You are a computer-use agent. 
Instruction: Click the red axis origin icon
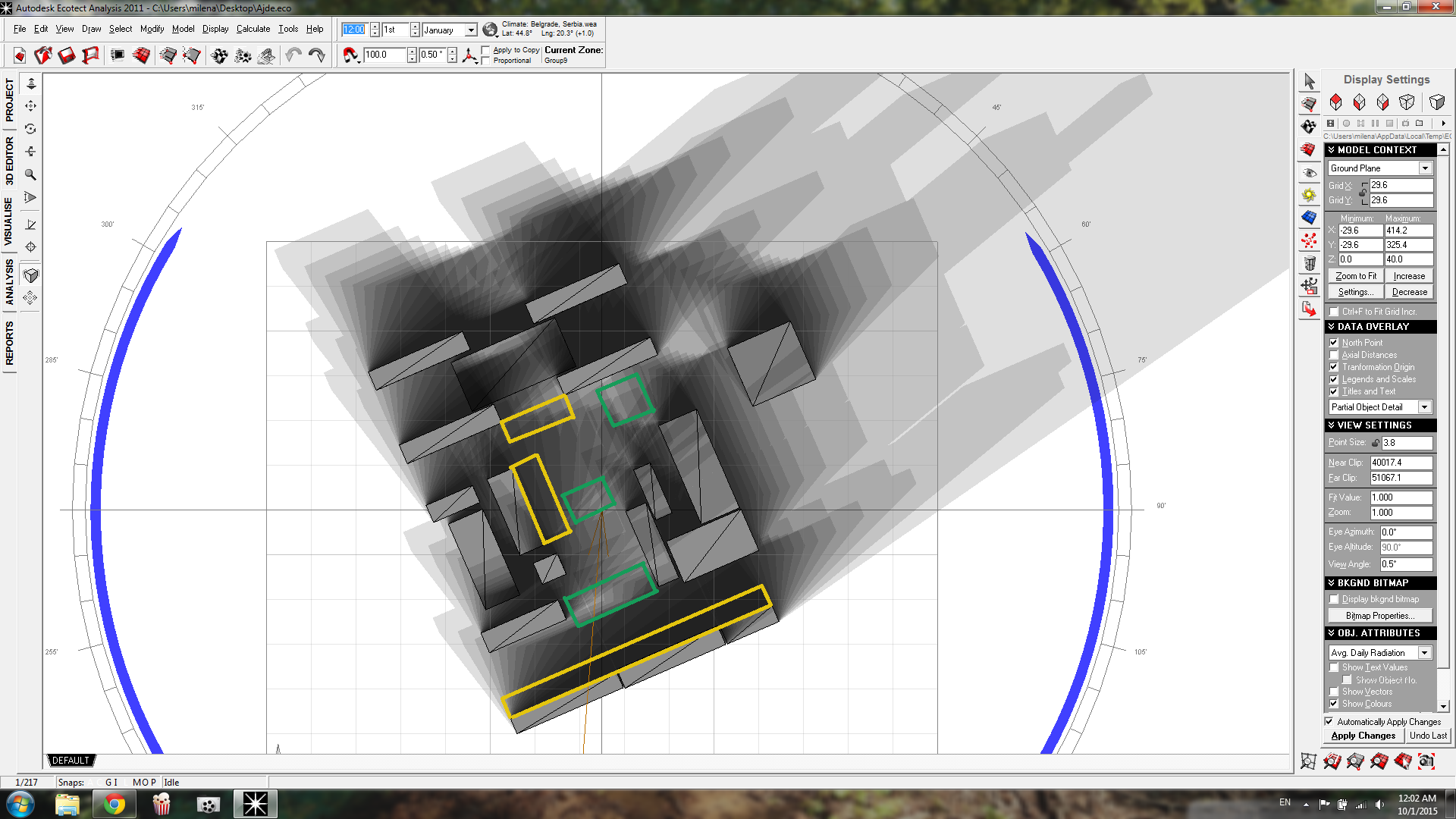[470, 55]
